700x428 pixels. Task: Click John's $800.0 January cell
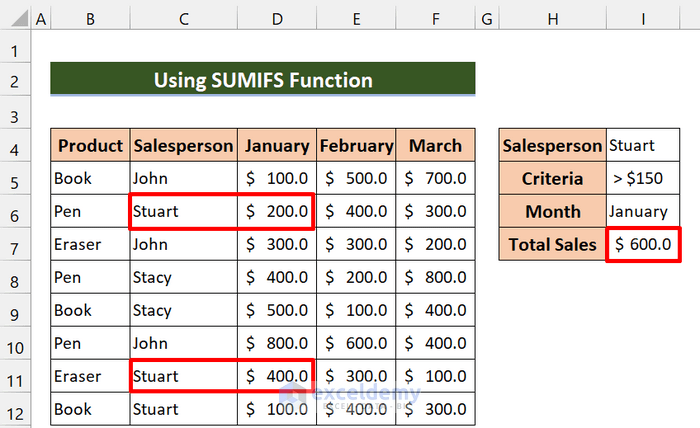tap(277, 343)
